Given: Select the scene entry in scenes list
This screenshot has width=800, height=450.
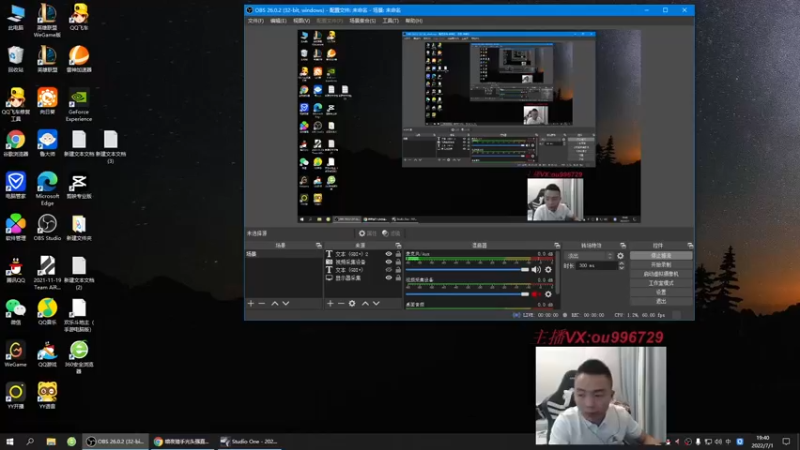Looking at the screenshot, I should pyautogui.click(x=284, y=254).
